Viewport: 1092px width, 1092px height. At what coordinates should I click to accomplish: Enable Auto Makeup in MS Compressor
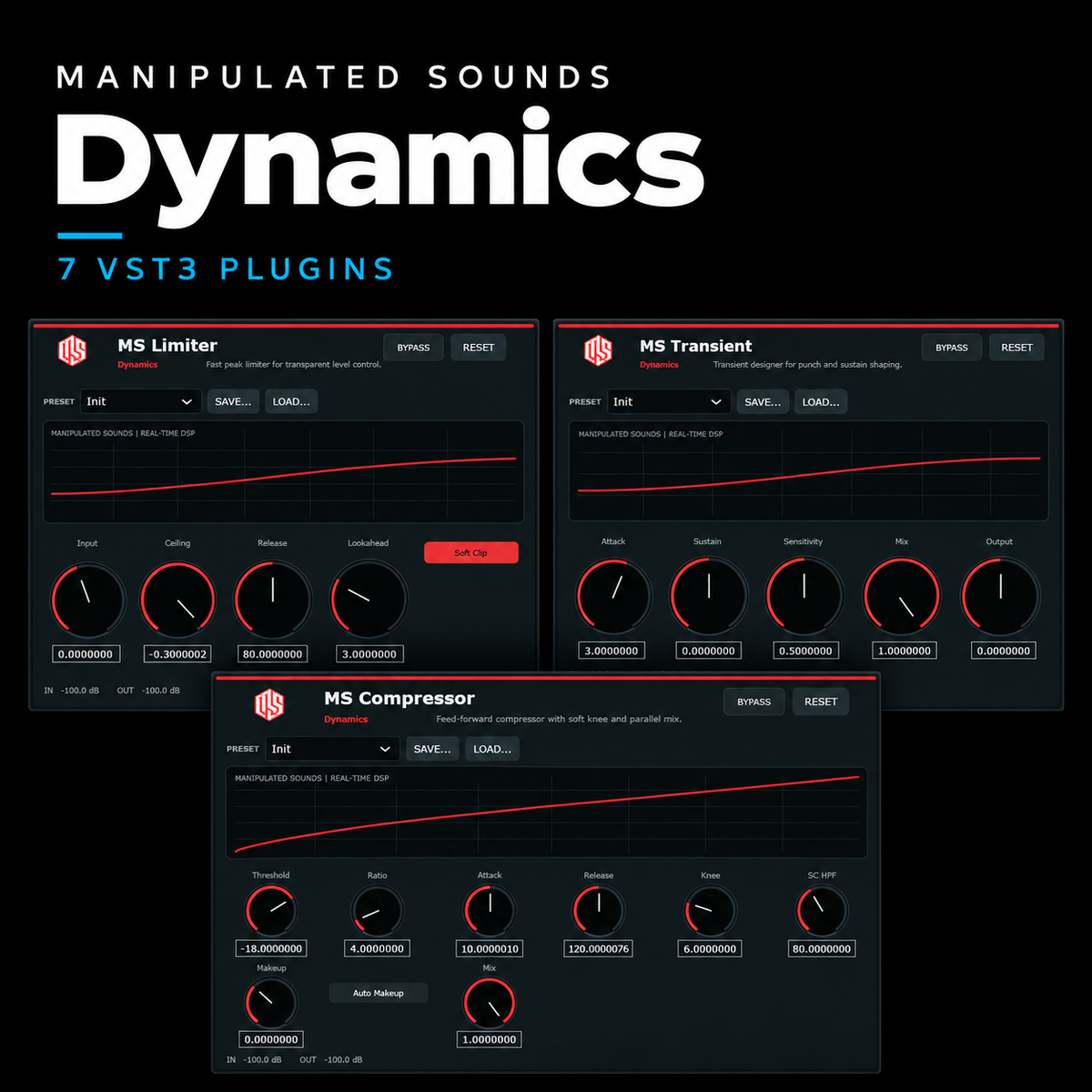[379, 993]
